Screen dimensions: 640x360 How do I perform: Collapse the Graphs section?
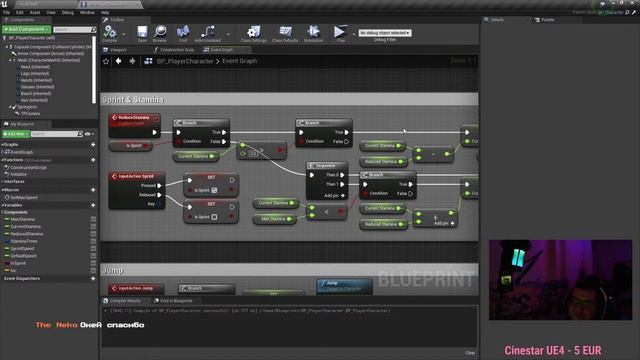[x=2, y=144]
